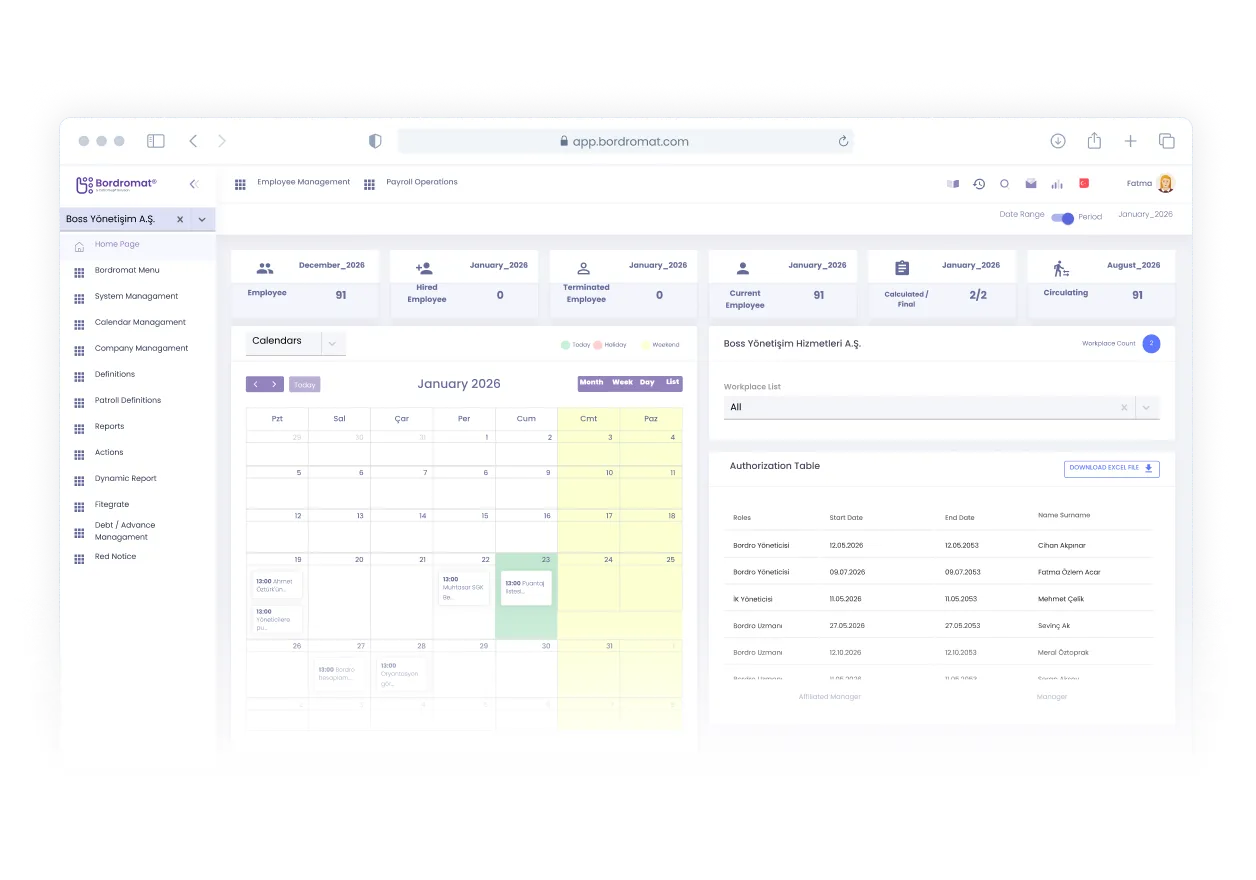
Task: Expand the Boss Yönetişim A.Ş. company dropdown
Action: [201, 218]
